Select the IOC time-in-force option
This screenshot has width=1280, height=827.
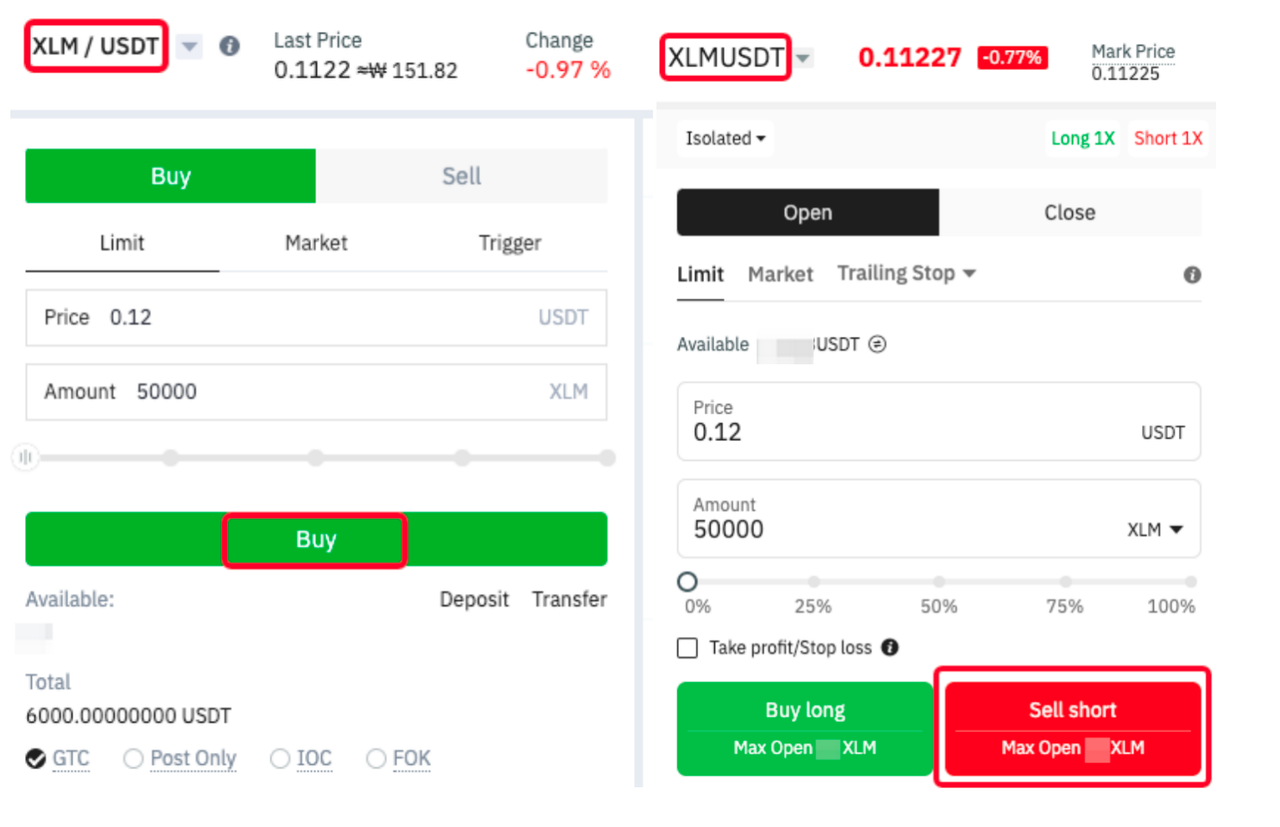(281, 760)
